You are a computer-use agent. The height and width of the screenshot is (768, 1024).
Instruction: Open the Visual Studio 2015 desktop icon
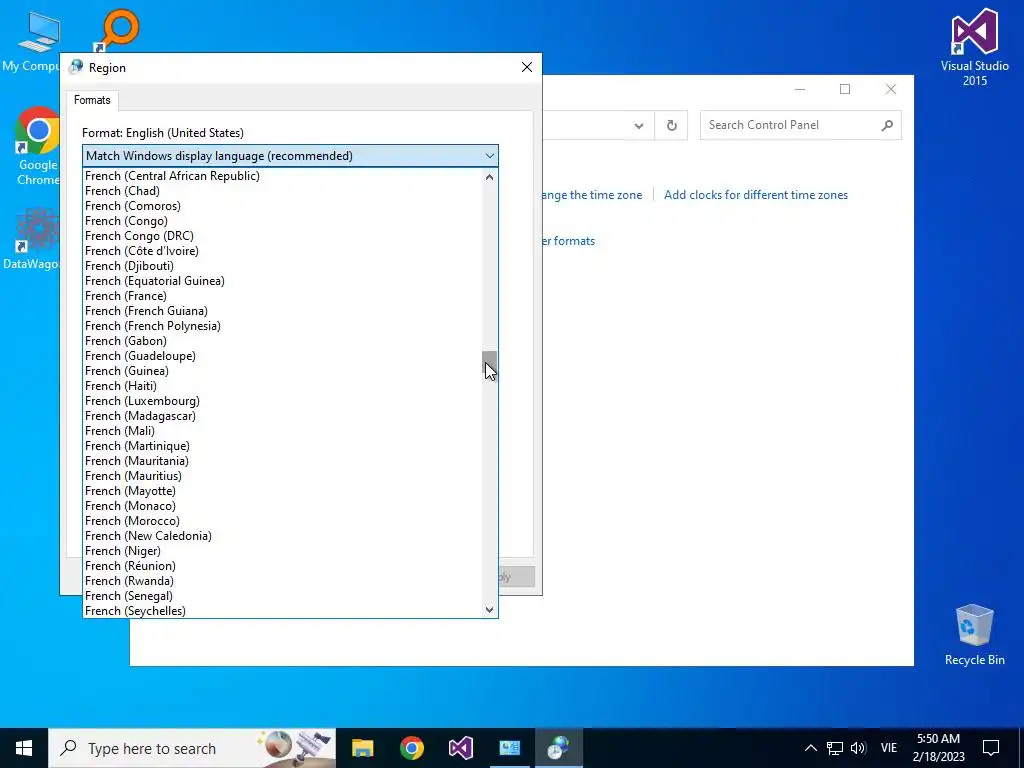[974, 47]
